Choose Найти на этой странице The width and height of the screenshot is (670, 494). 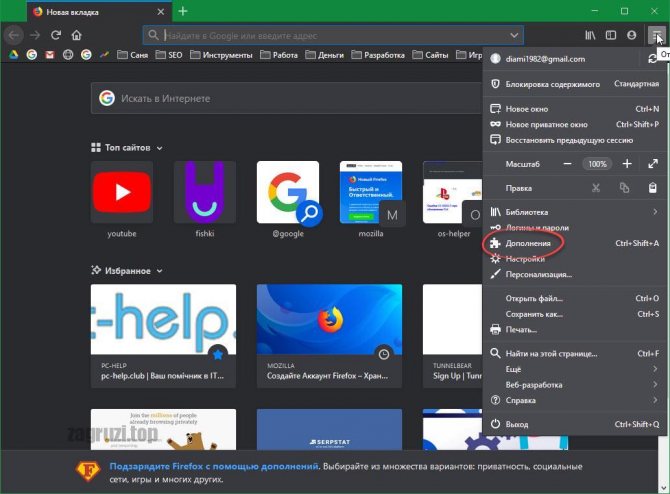(x=574, y=353)
